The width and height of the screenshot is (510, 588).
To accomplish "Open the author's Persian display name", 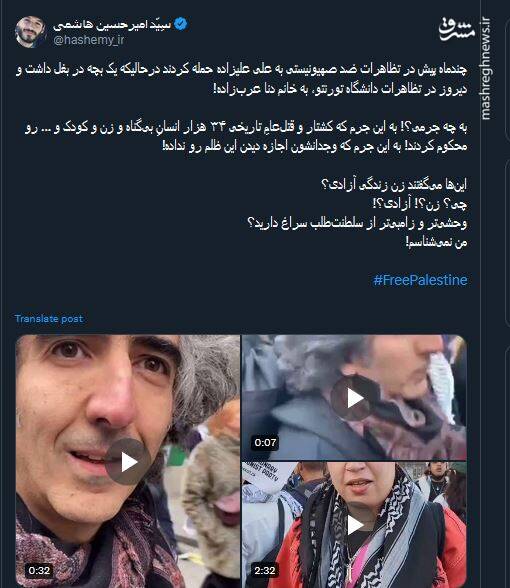I will pos(112,25).
